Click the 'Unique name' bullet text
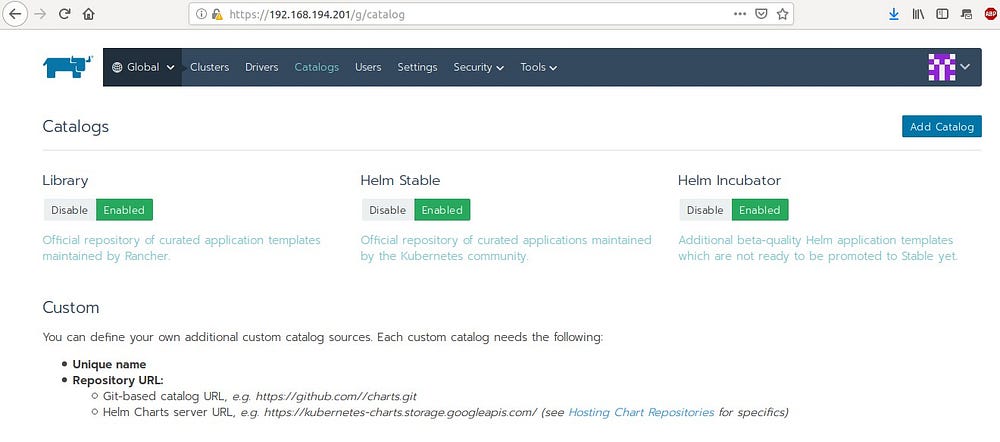The width and height of the screenshot is (1000, 442). click(109, 364)
